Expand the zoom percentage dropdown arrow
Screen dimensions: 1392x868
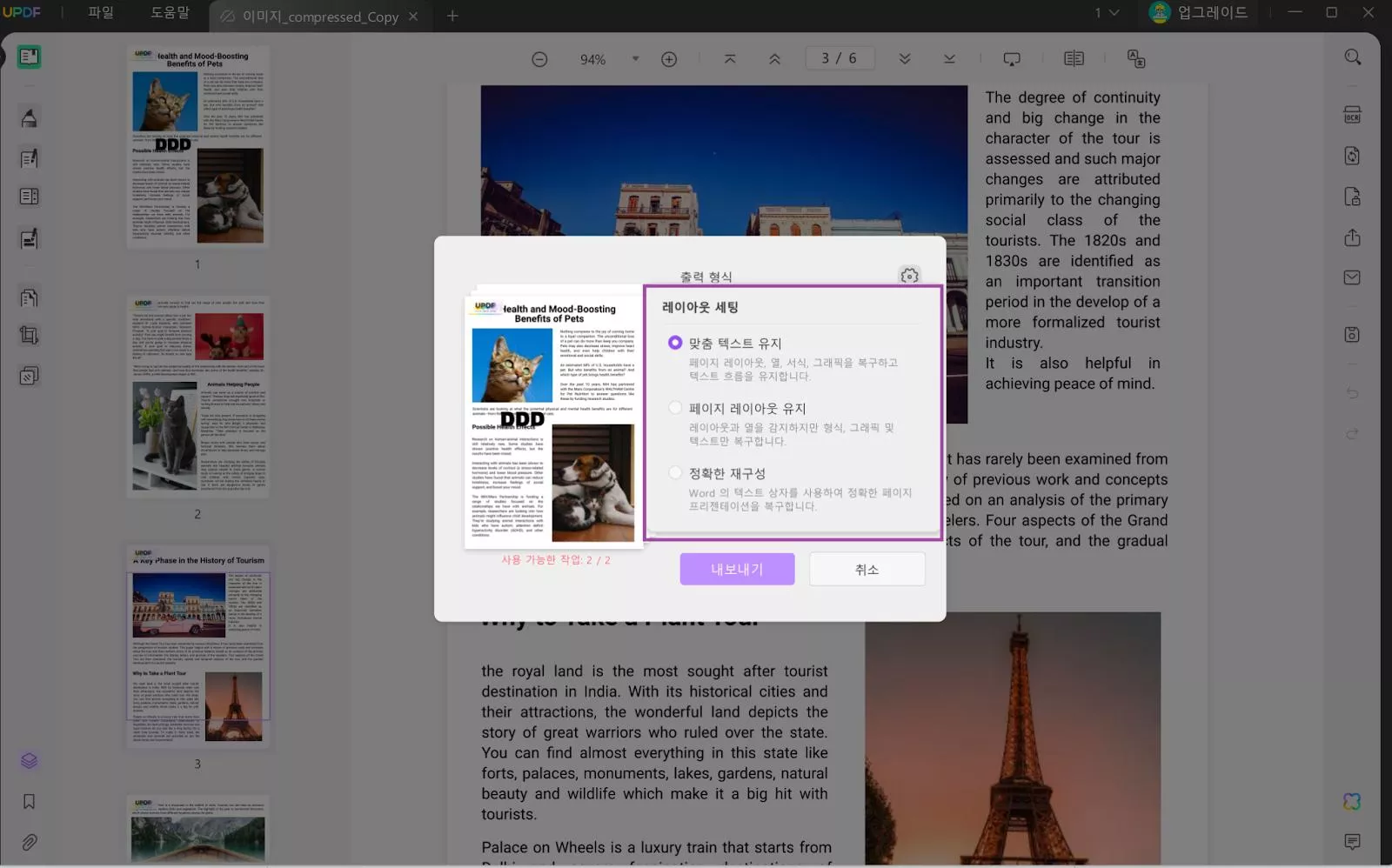coord(635,59)
